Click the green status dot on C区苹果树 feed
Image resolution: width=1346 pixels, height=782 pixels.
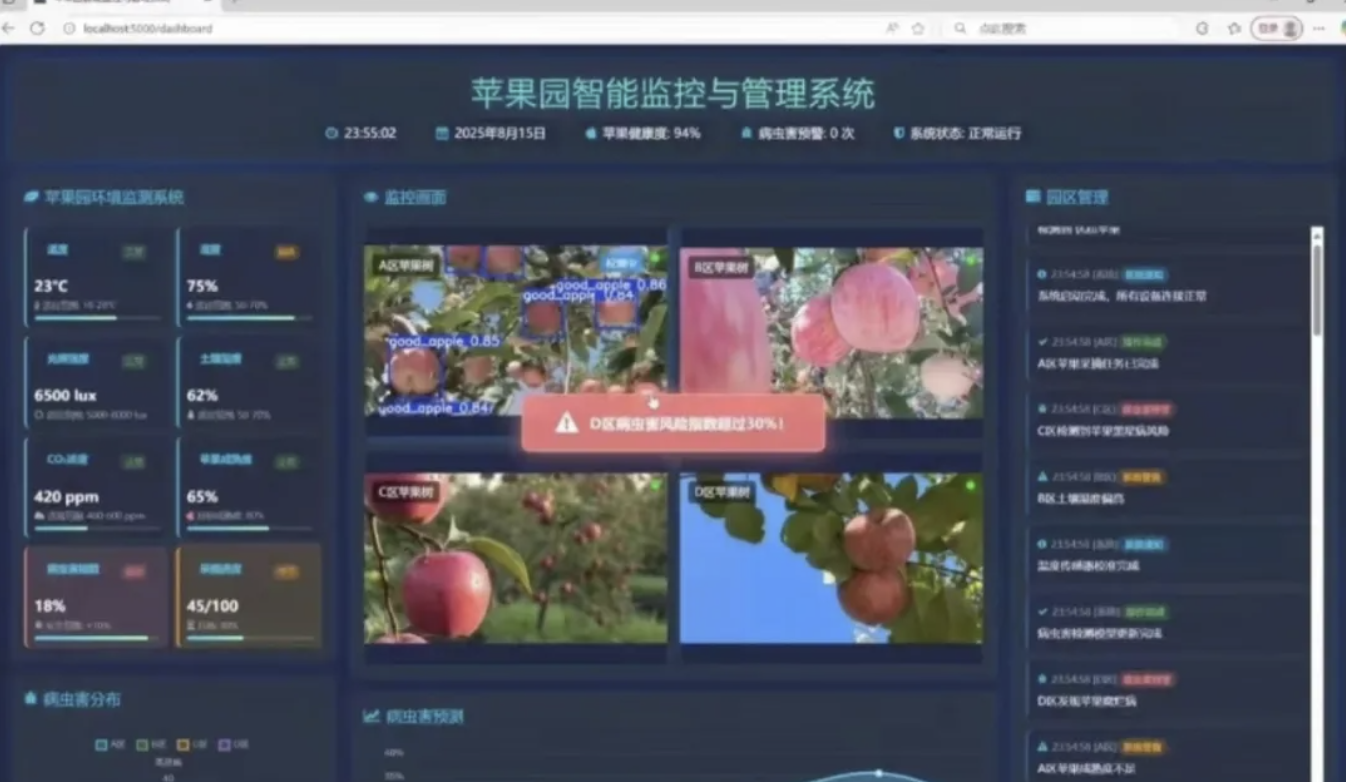655,485
